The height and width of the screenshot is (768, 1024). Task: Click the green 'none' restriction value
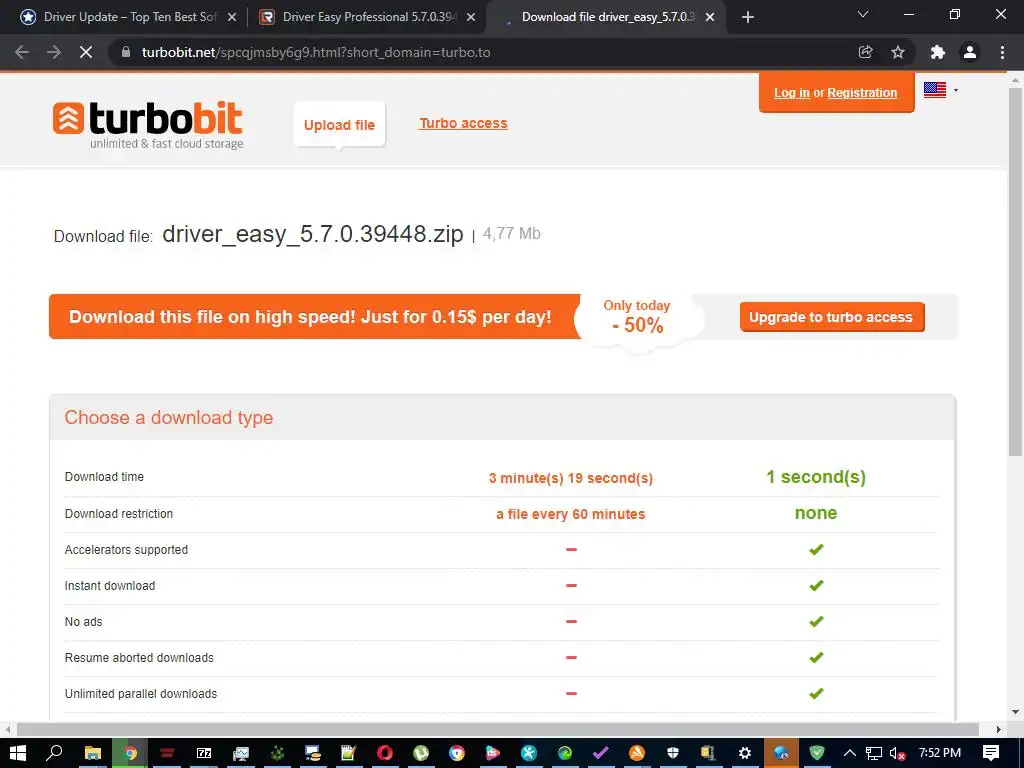point(816,513)
